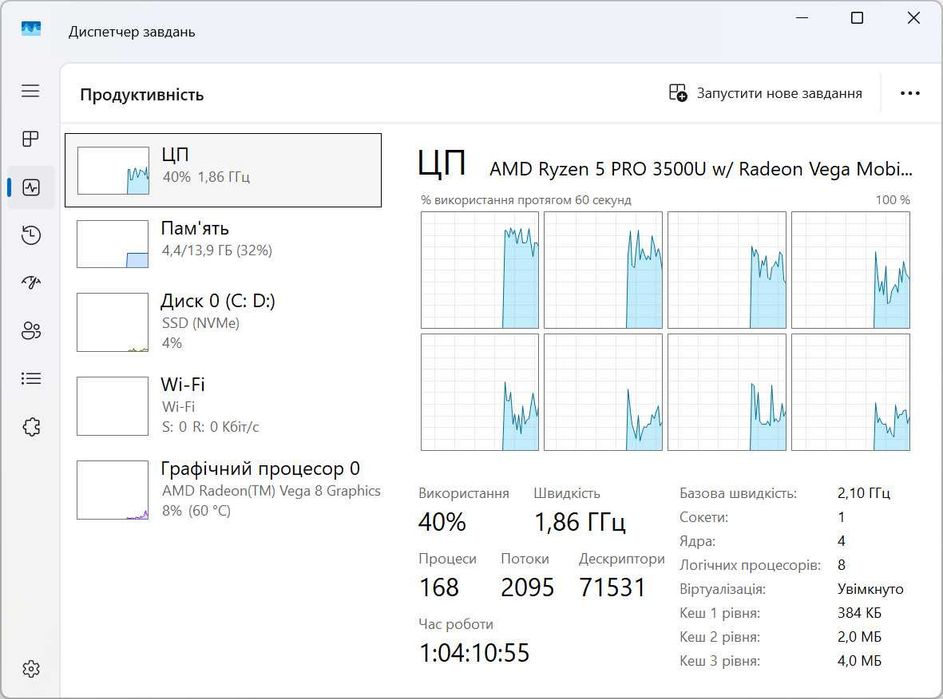943x699 pixels.
Task: Click third logical processor graph, bottom row
Action: click(727, 392)
